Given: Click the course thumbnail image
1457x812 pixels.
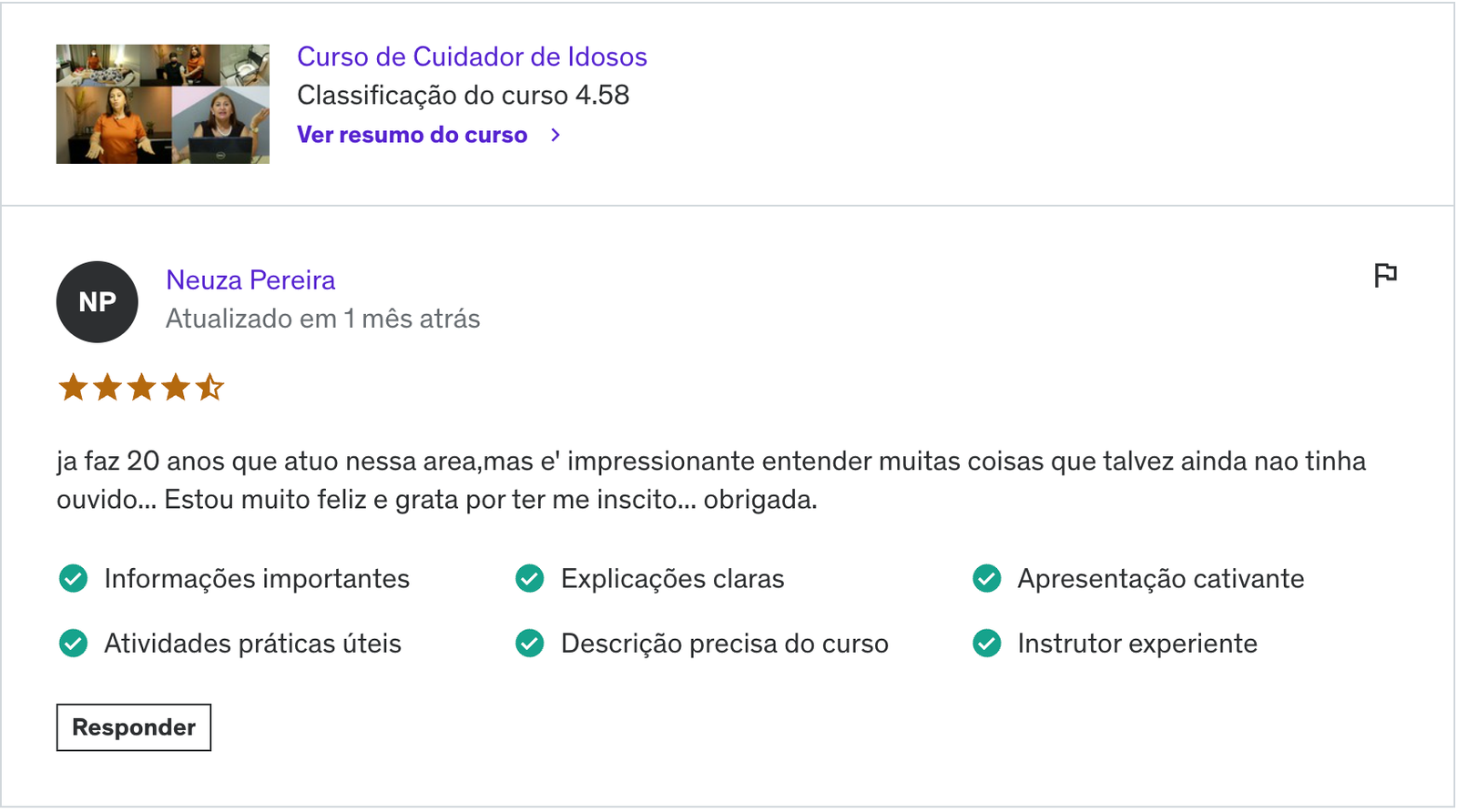Looking at the screenshot, I should tap(163, 104).
